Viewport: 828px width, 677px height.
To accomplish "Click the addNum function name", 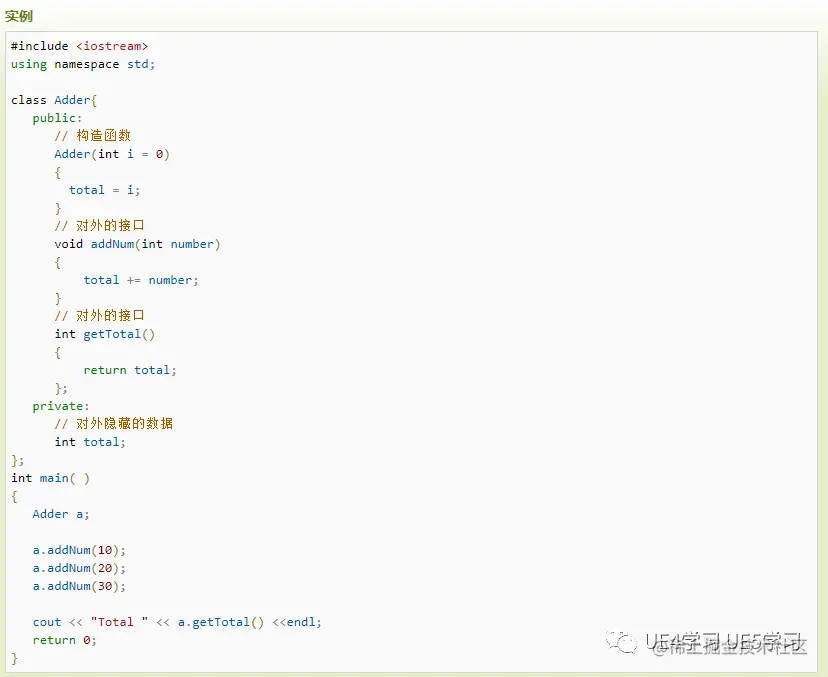I will (x=111, y=243).
